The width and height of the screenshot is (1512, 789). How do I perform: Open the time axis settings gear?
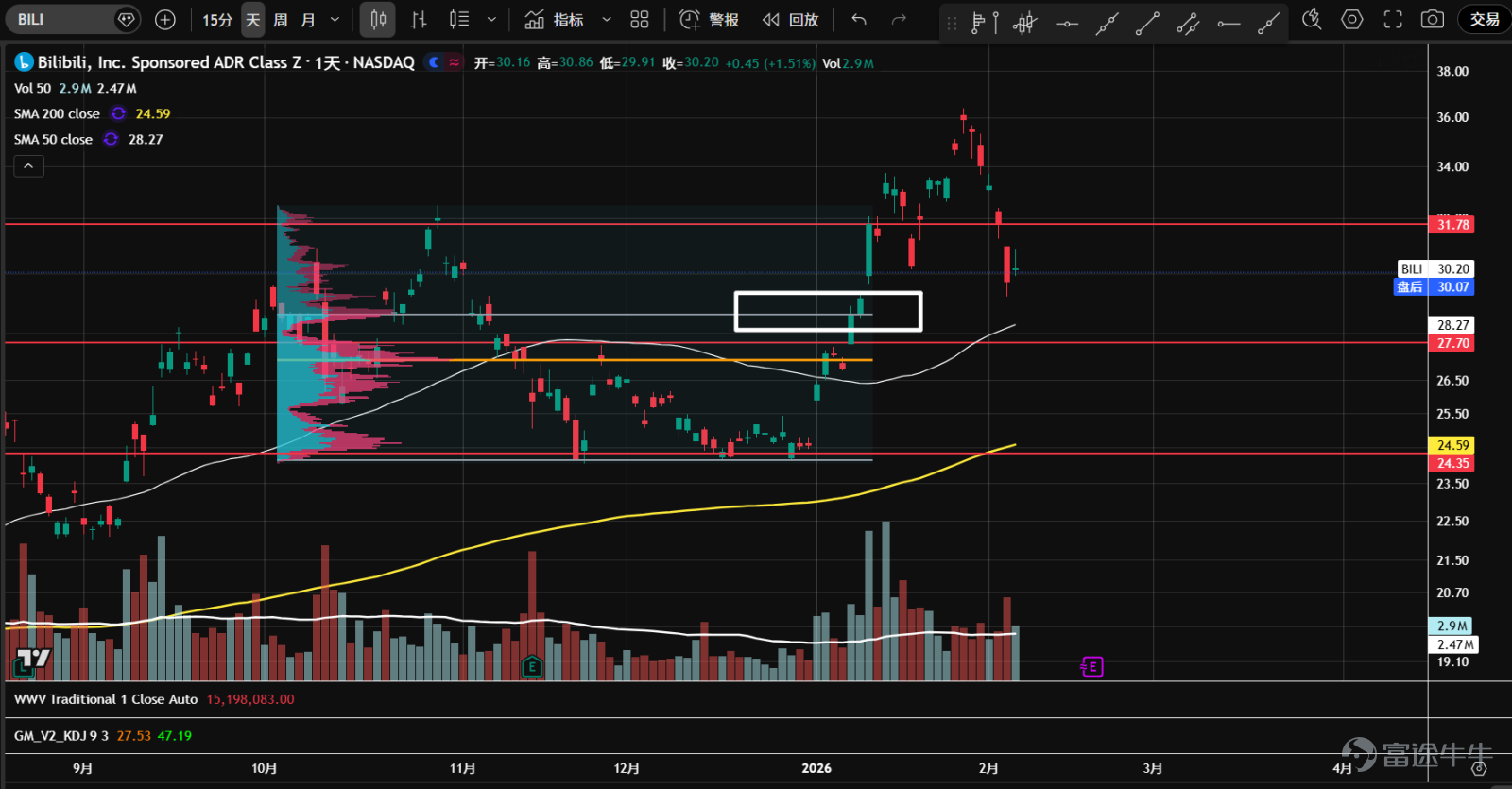[x=1479, y=768]
